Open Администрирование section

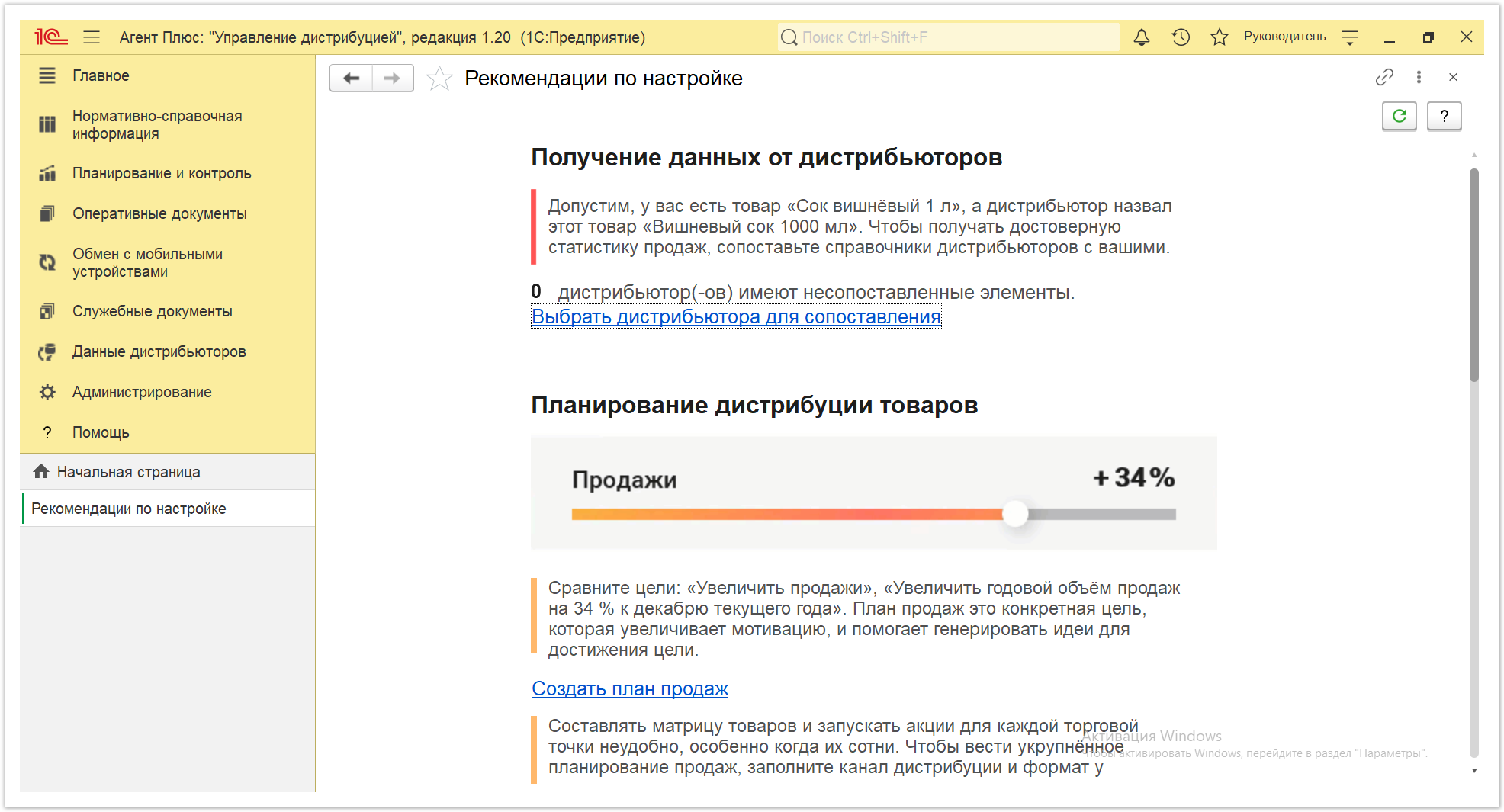[142, 392]
